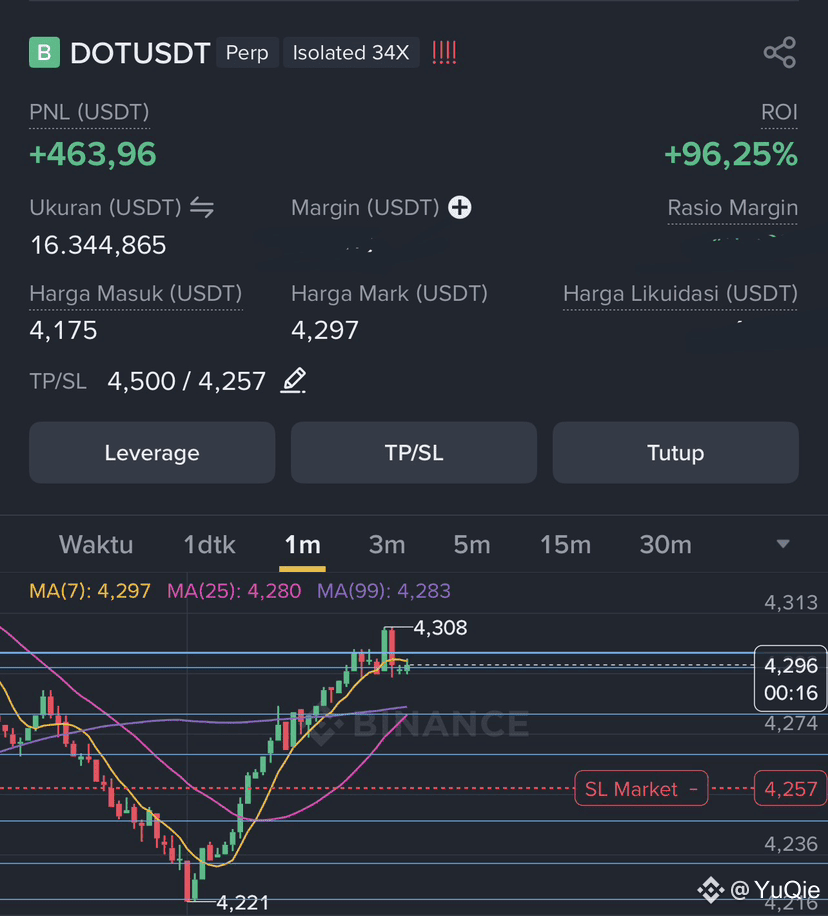This screenshot has height=916, width=828.
Task: Tap the current price 4,296 countdown box
Action: [x=791, y=678]
